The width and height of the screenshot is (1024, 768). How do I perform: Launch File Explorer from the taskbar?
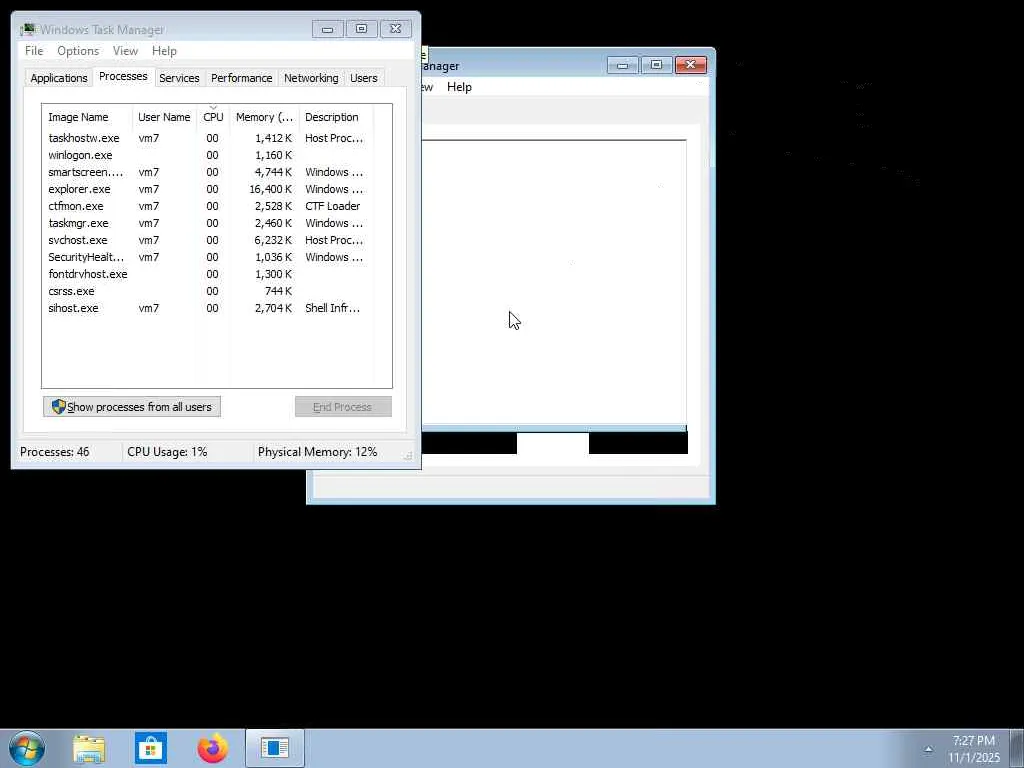tap(89, 748)
